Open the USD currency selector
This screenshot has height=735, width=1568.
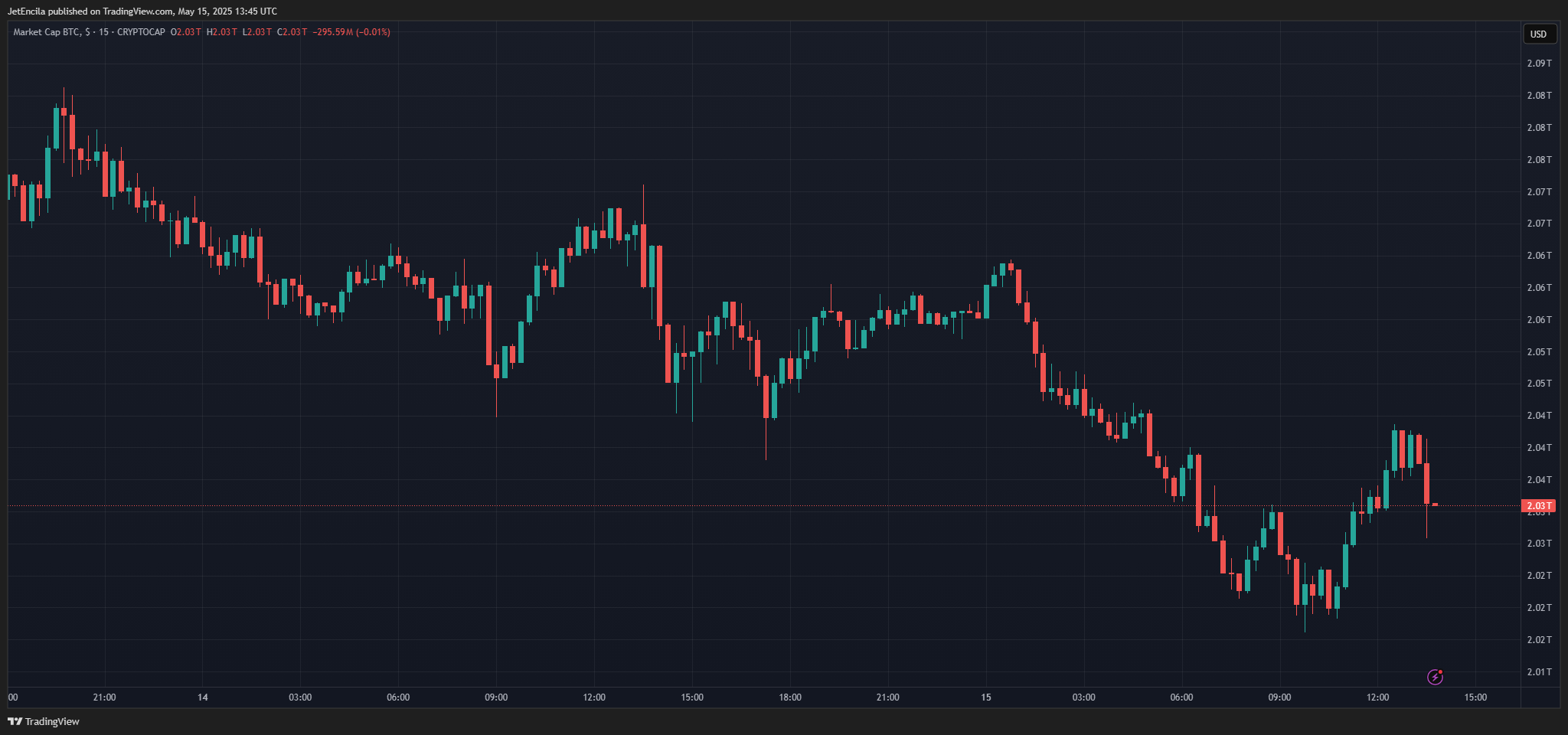coord(1538,34)
